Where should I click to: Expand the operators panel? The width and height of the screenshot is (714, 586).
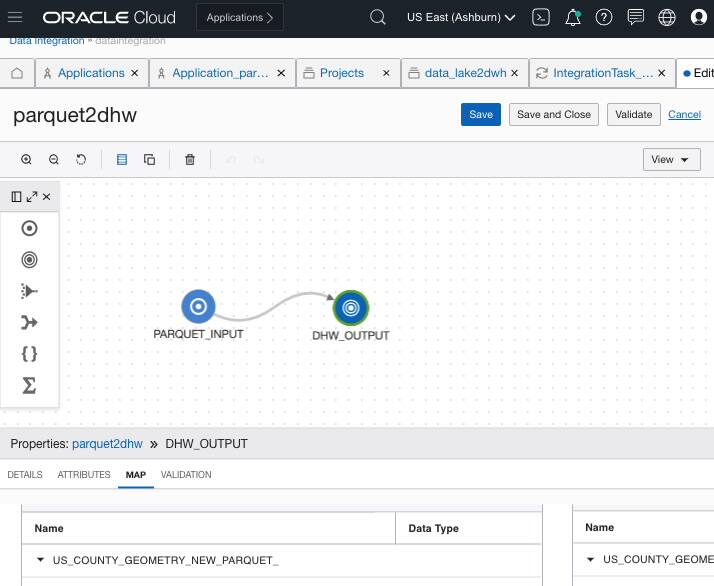click(32, 197)
